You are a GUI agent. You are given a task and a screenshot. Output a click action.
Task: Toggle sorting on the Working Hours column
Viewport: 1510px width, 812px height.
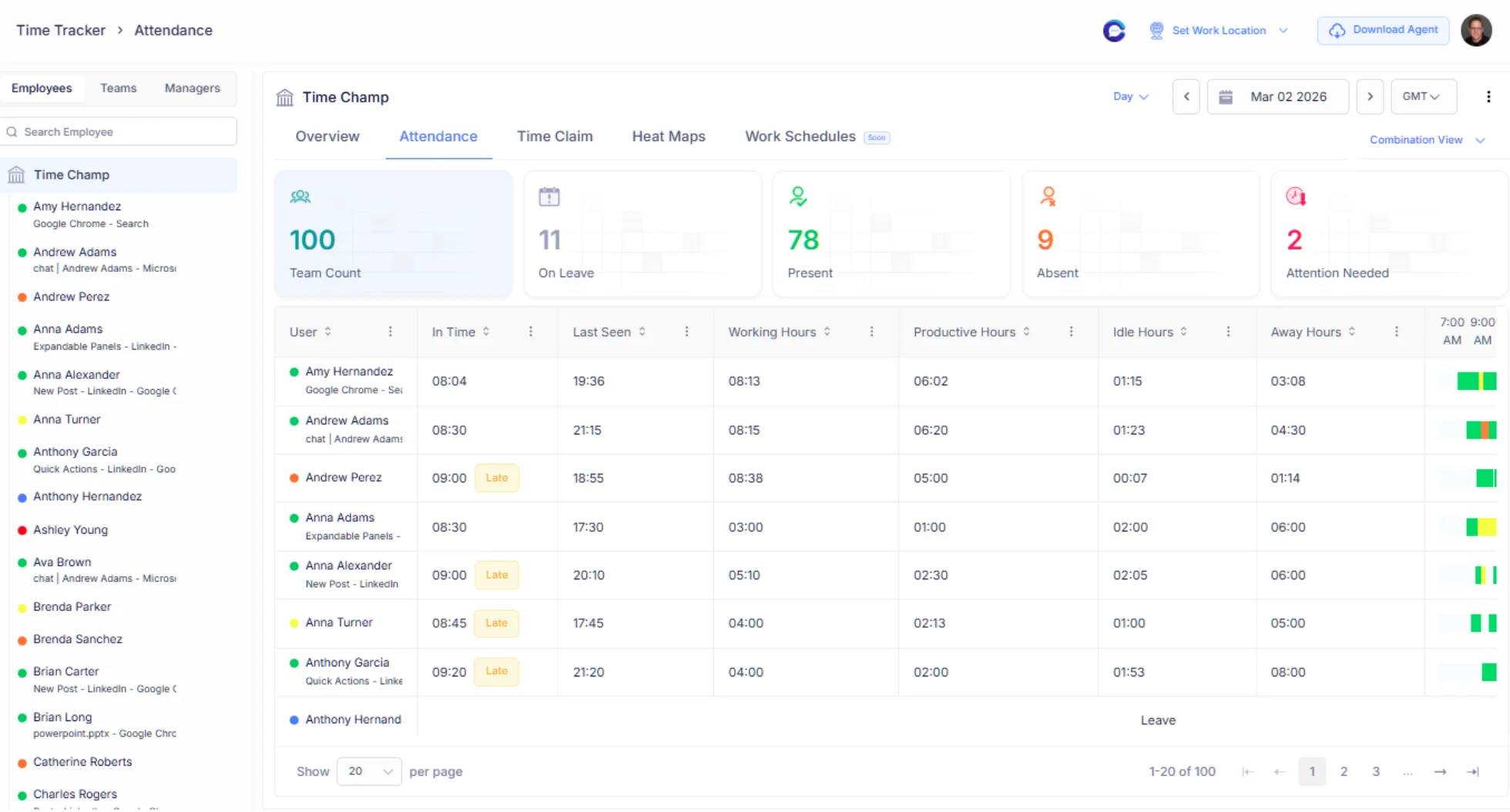coord(827,331)
